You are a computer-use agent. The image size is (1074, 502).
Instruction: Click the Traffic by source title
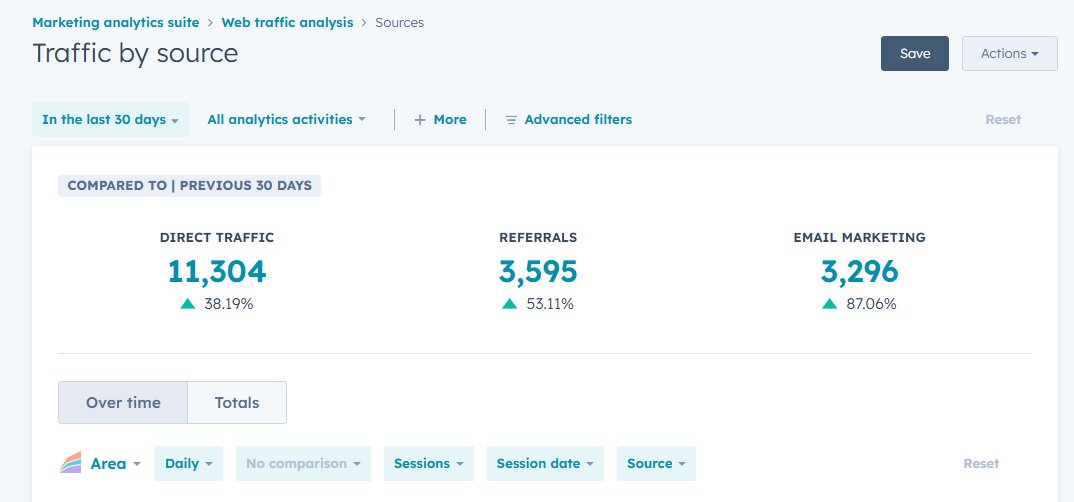(135, 53)
